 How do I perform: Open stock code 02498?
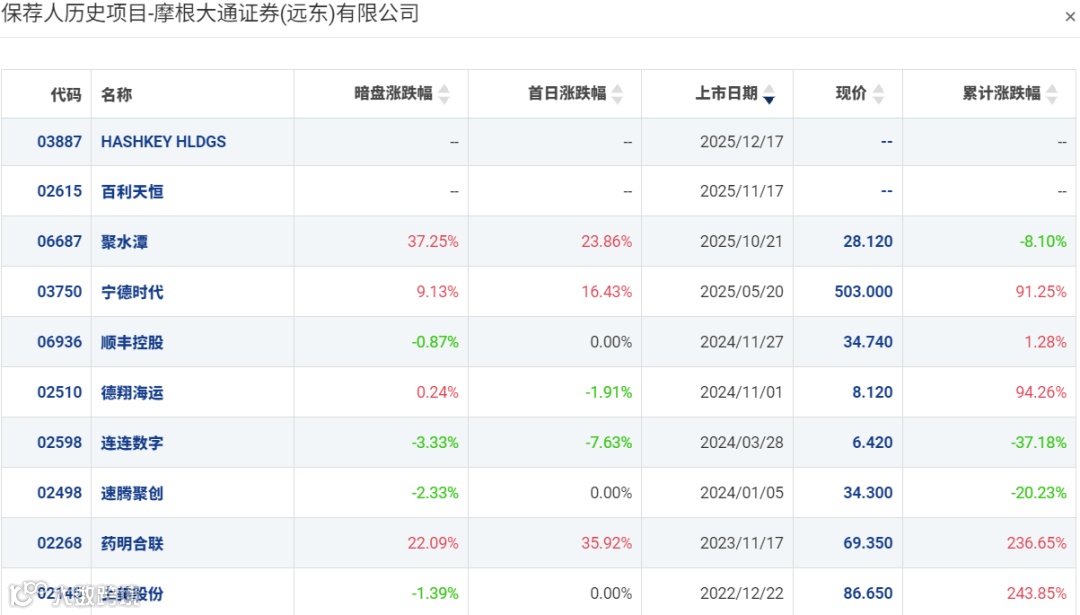59,493
